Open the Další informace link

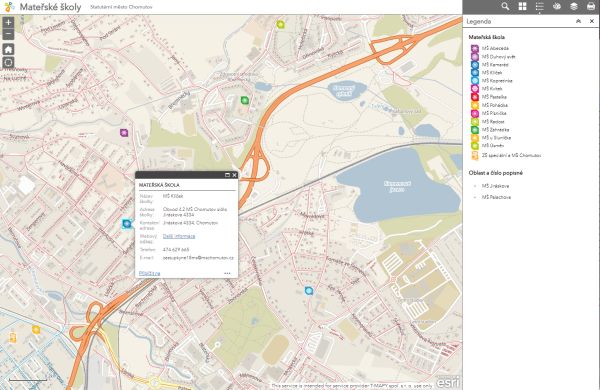click(179, 236)
